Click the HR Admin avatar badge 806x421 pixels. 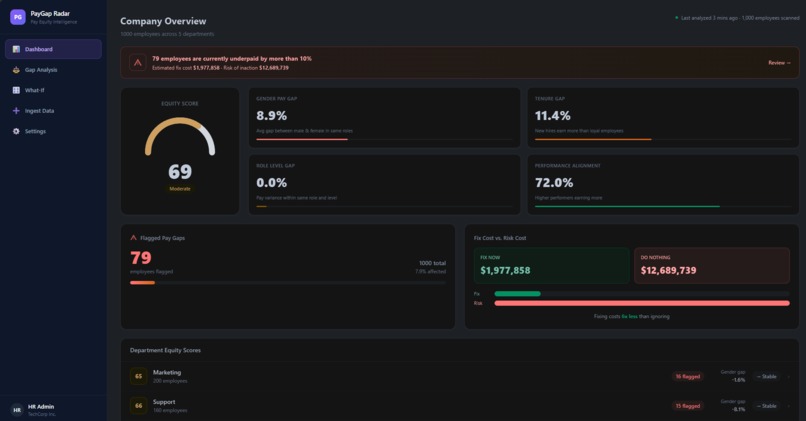coord(17,410)
